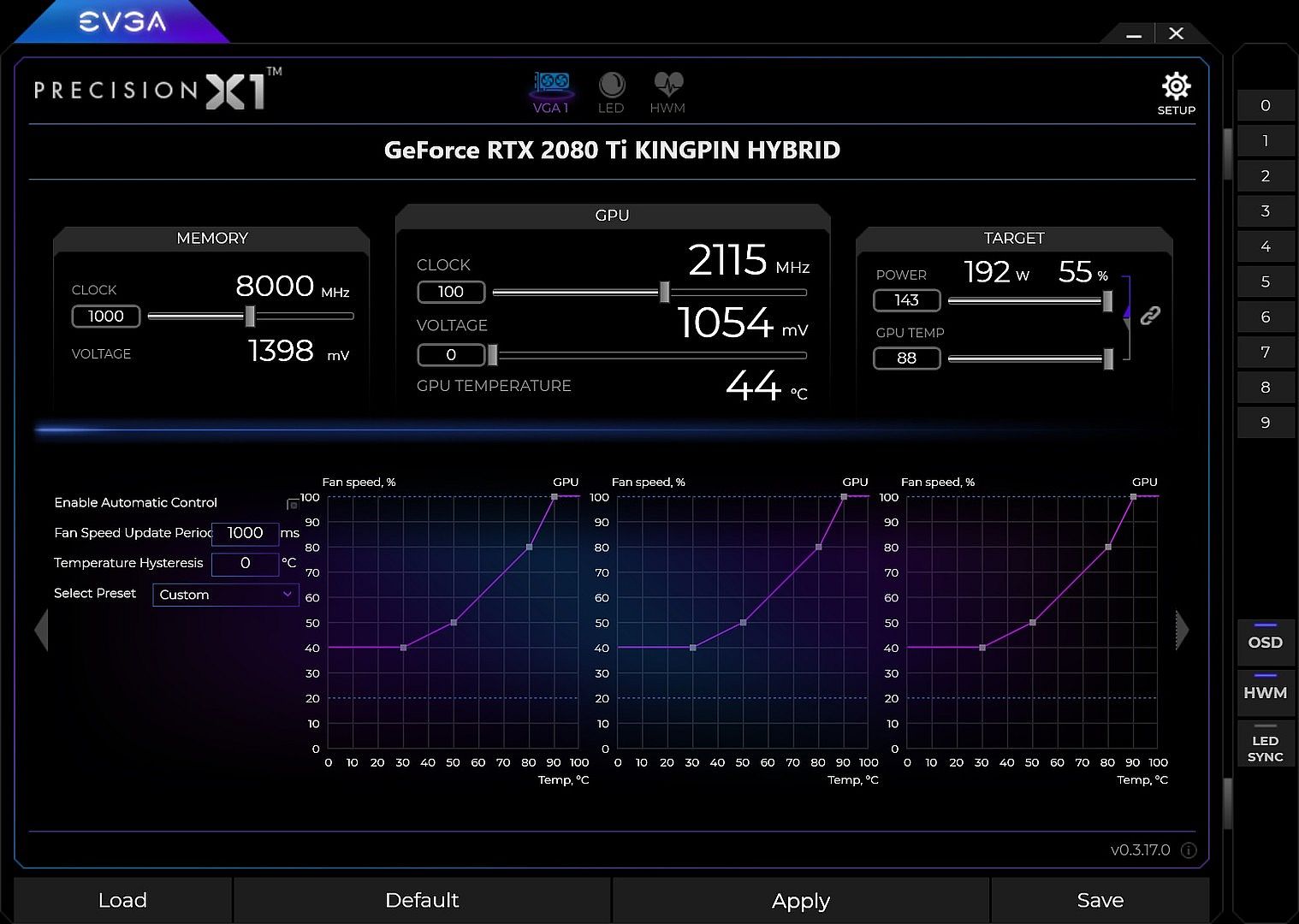Open the Setup gear settings
Image resolution: width=1299 pixels, height=924 pixels.
pos(1176,92)
